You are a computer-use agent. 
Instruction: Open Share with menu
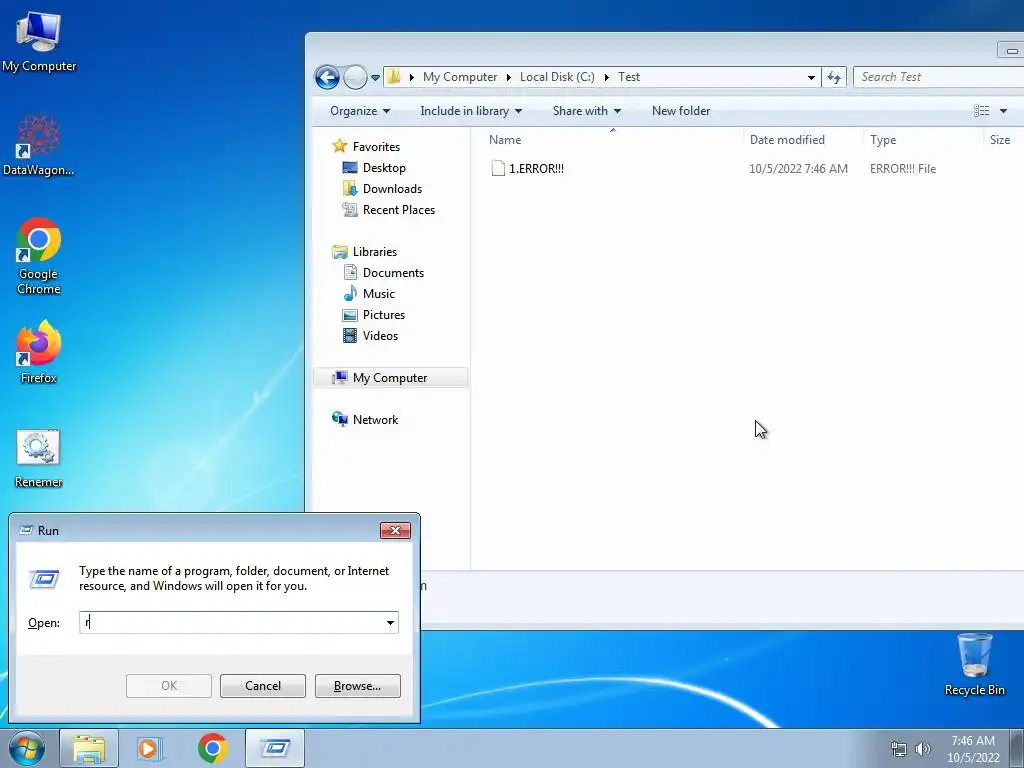click(x=586, y=111)
